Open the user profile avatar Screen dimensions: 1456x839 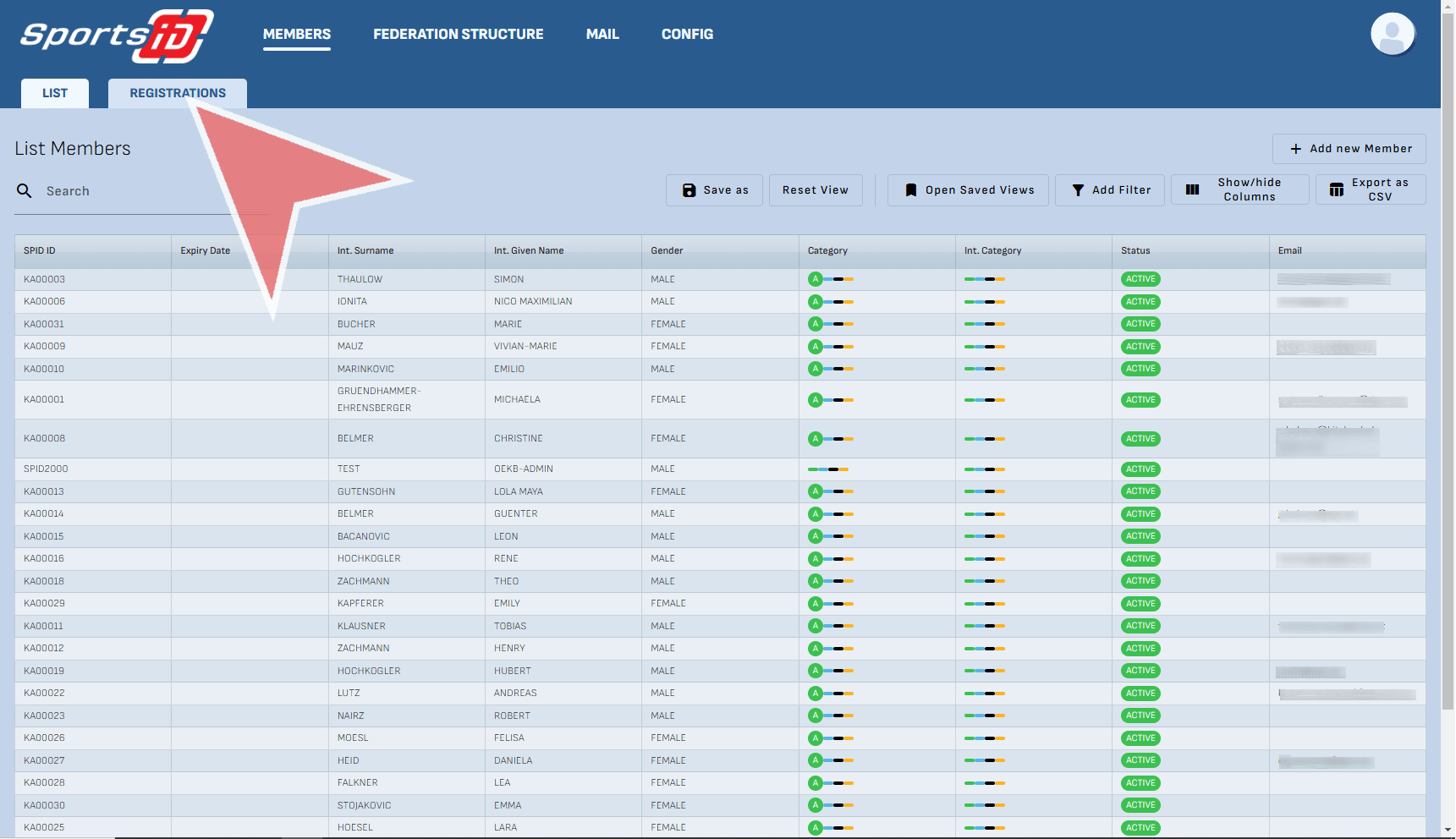coord(1392,35)
